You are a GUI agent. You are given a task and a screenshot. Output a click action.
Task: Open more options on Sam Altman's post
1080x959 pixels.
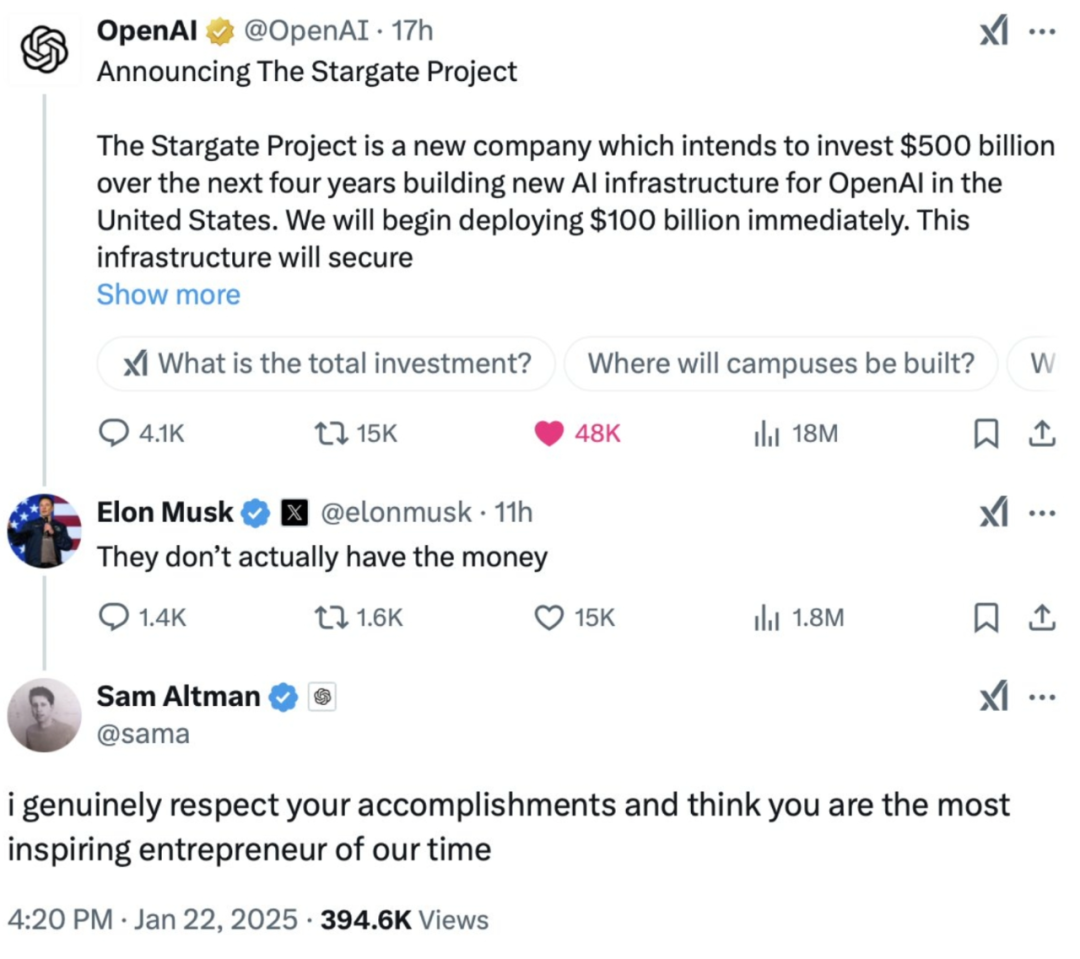[1042, 697]
